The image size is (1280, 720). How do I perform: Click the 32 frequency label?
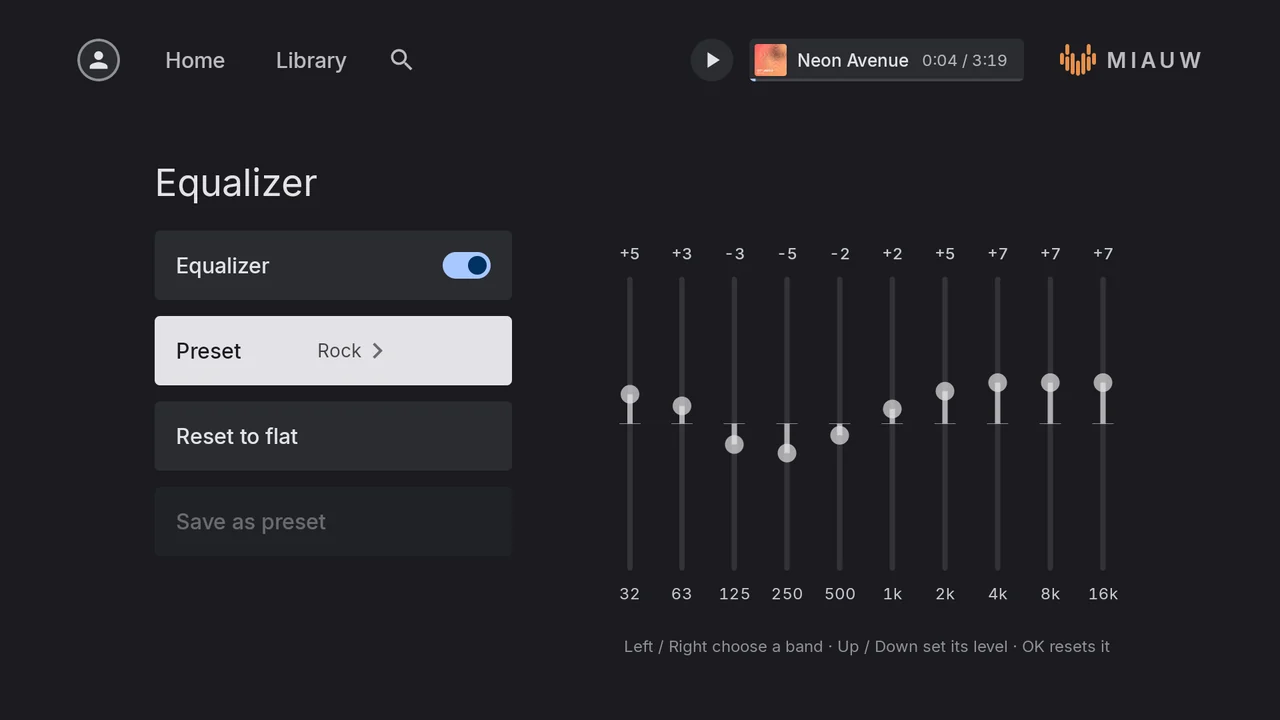(x=629, y=594)
